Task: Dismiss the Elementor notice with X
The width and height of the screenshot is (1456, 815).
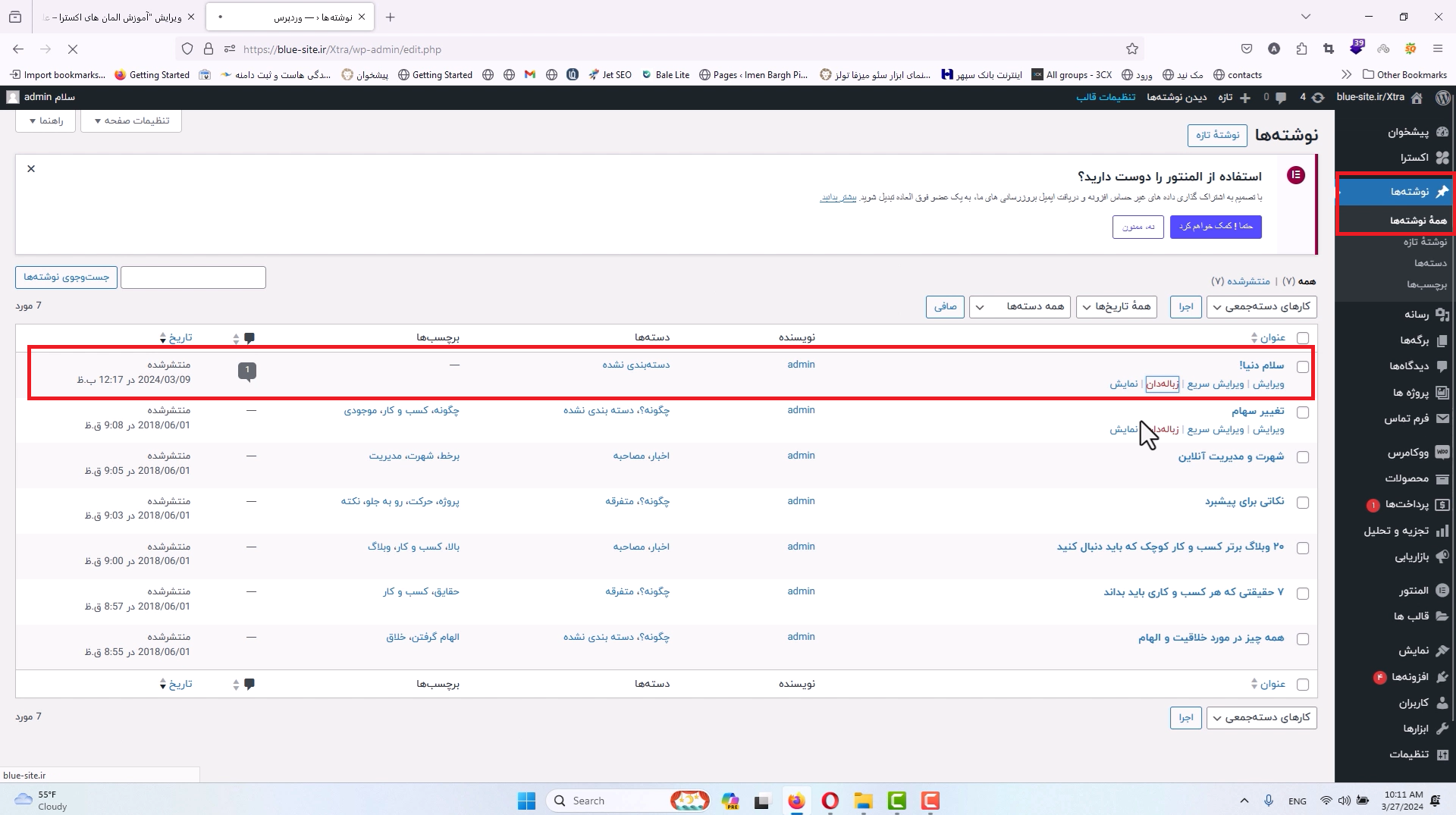Action: (x=31, y=169)
